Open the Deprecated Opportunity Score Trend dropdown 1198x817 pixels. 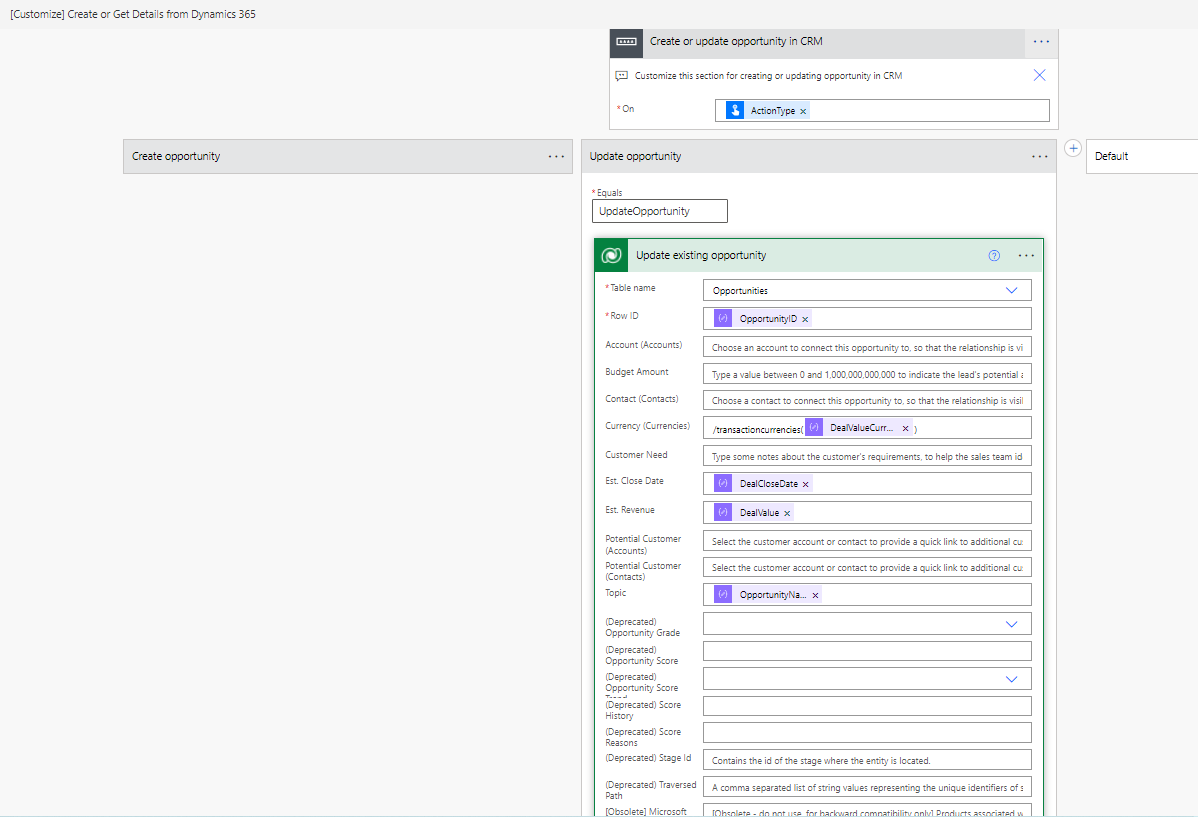click(1011, 679)
